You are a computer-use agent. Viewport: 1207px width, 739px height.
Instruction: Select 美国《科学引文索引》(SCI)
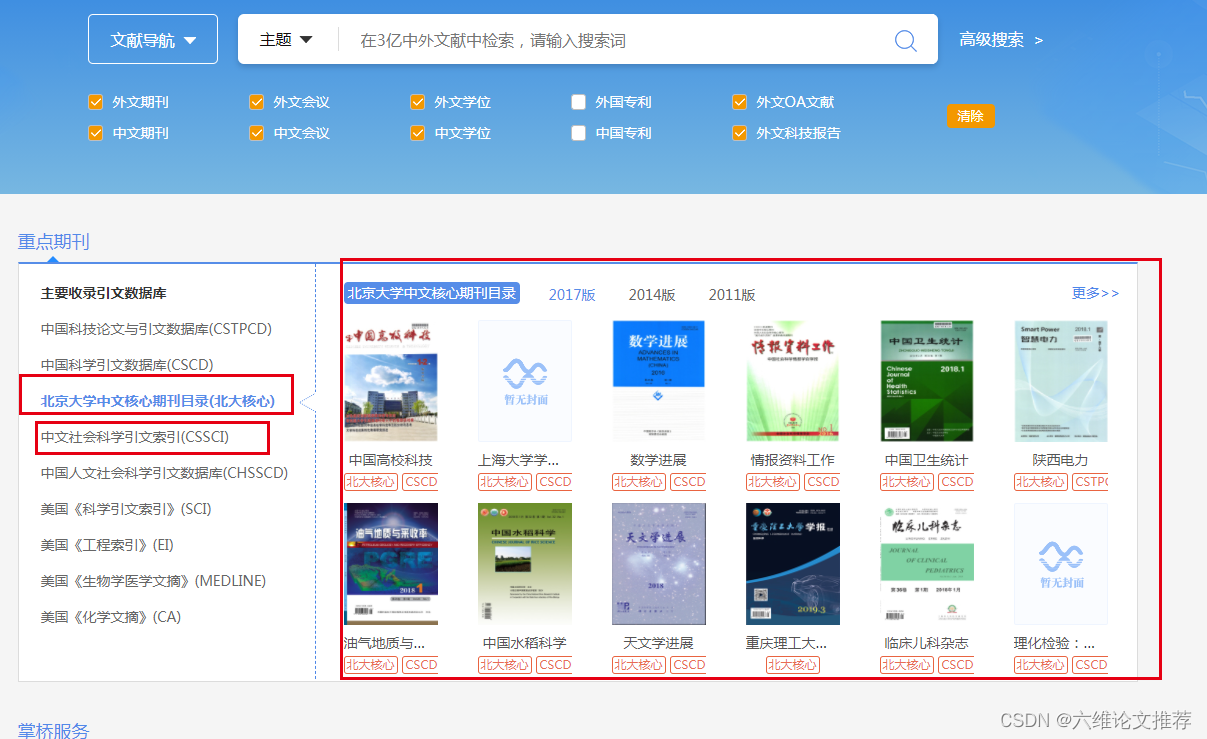(x=126, y=509)
